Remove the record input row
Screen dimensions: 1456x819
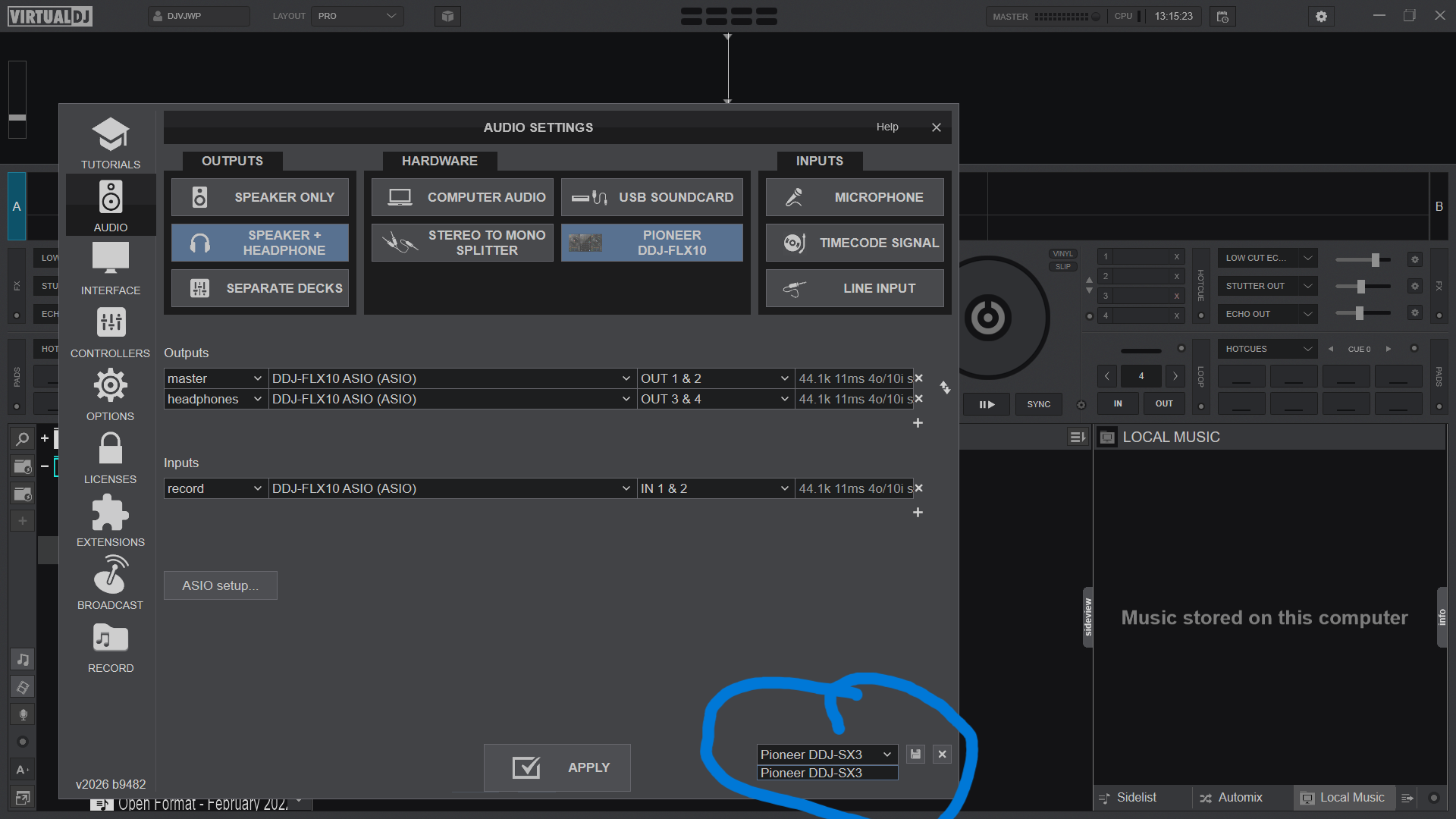pos(919,488)
